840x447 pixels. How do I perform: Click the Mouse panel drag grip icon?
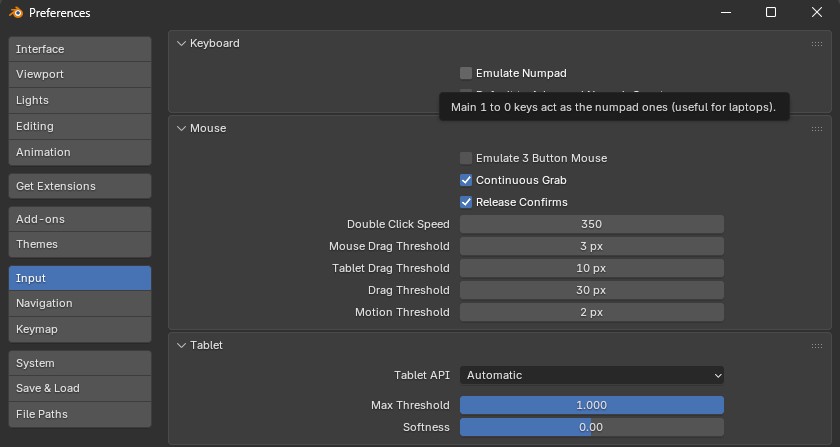click(x=817, y=128)
